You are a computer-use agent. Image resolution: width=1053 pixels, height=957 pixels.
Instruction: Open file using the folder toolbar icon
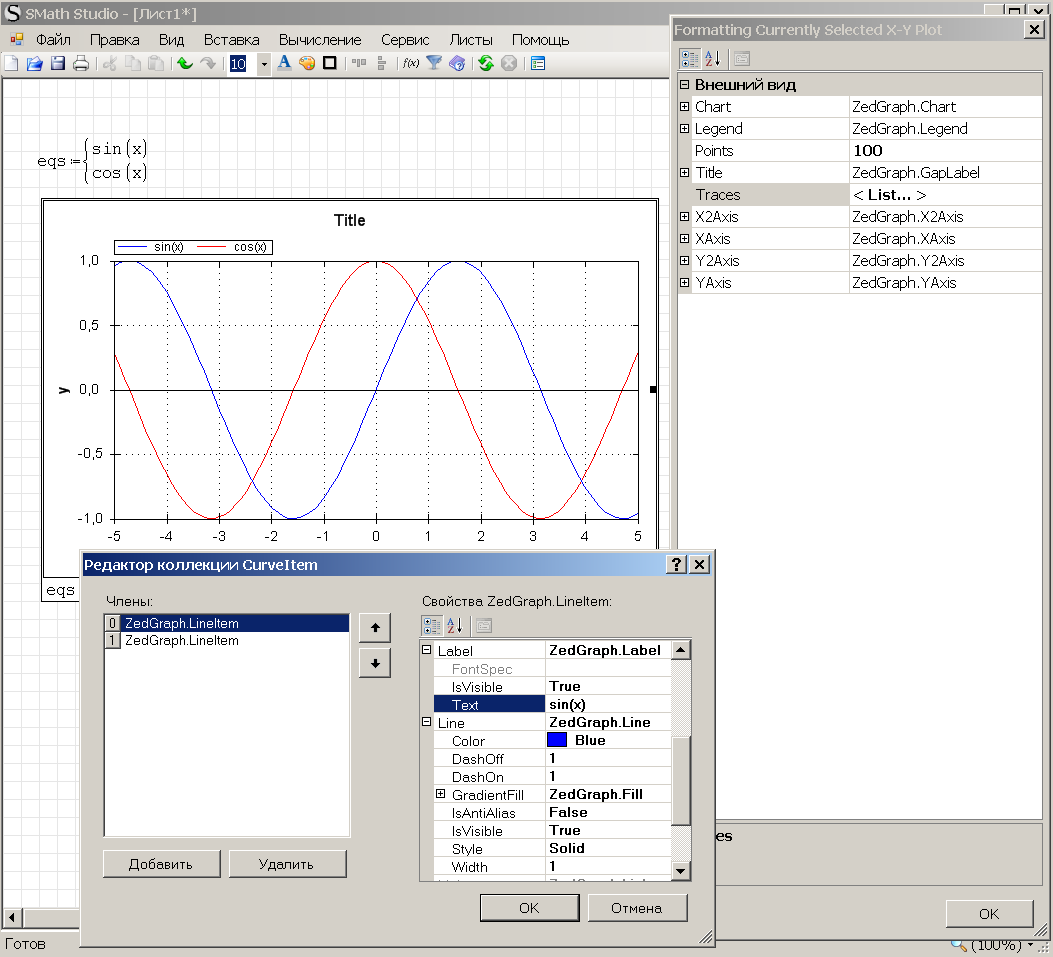pos(34,64)
